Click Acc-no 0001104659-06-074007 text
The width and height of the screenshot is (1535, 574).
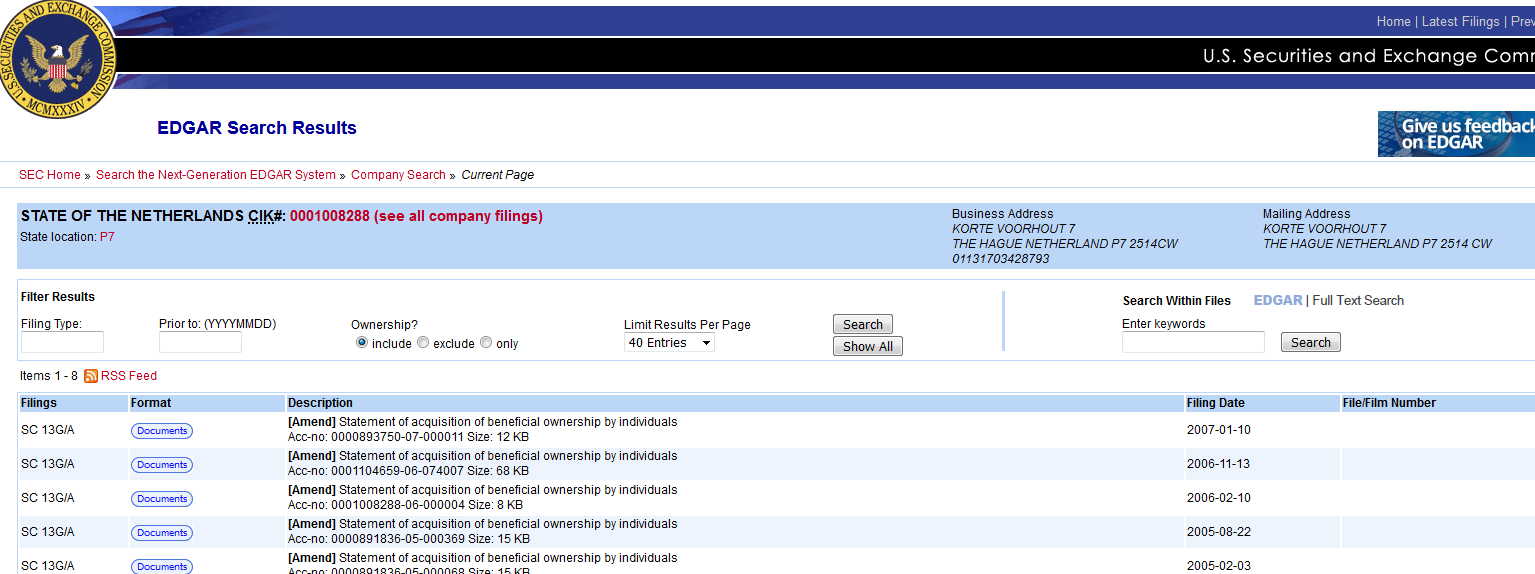[x=375, y=471]
